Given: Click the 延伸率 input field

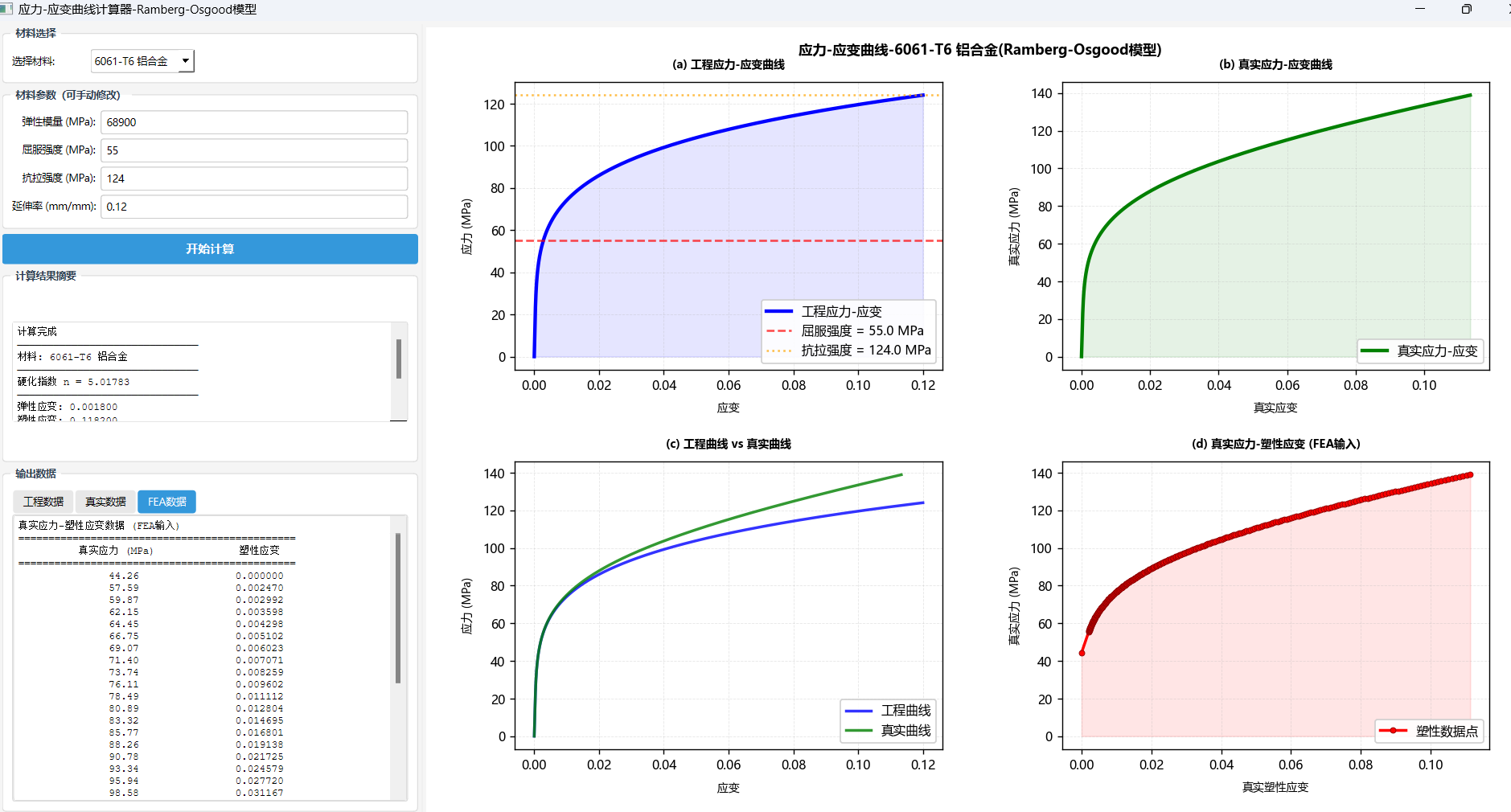Looking at the screenshot, I should click(x=254, y=207).
